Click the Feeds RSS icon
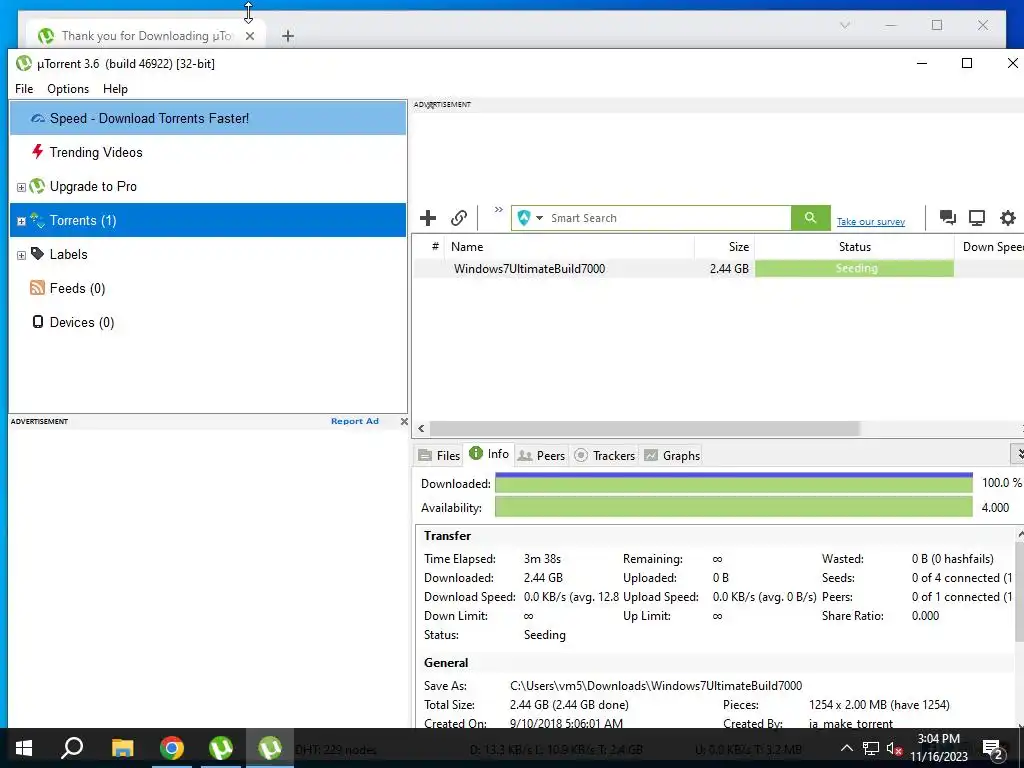The image size is (1024, 768). tap(37, 287)
